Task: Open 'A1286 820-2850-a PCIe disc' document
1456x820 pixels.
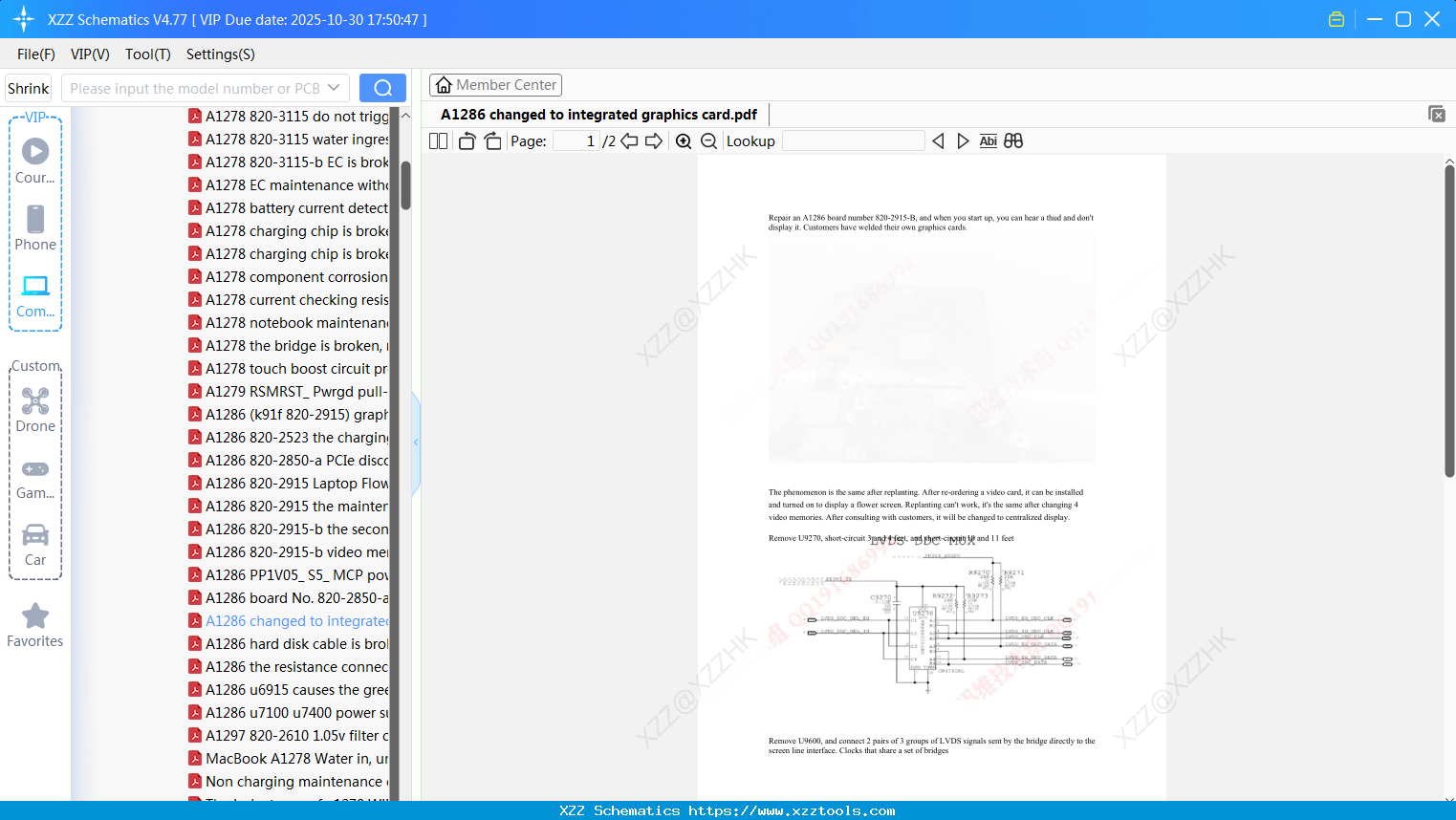Action: pos(296,461)
